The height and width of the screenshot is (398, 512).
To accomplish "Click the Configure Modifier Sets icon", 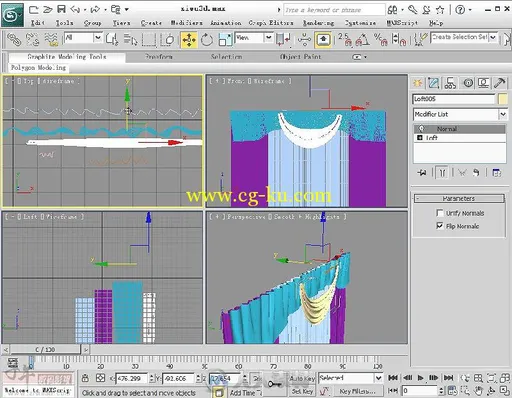I will 497,173.
